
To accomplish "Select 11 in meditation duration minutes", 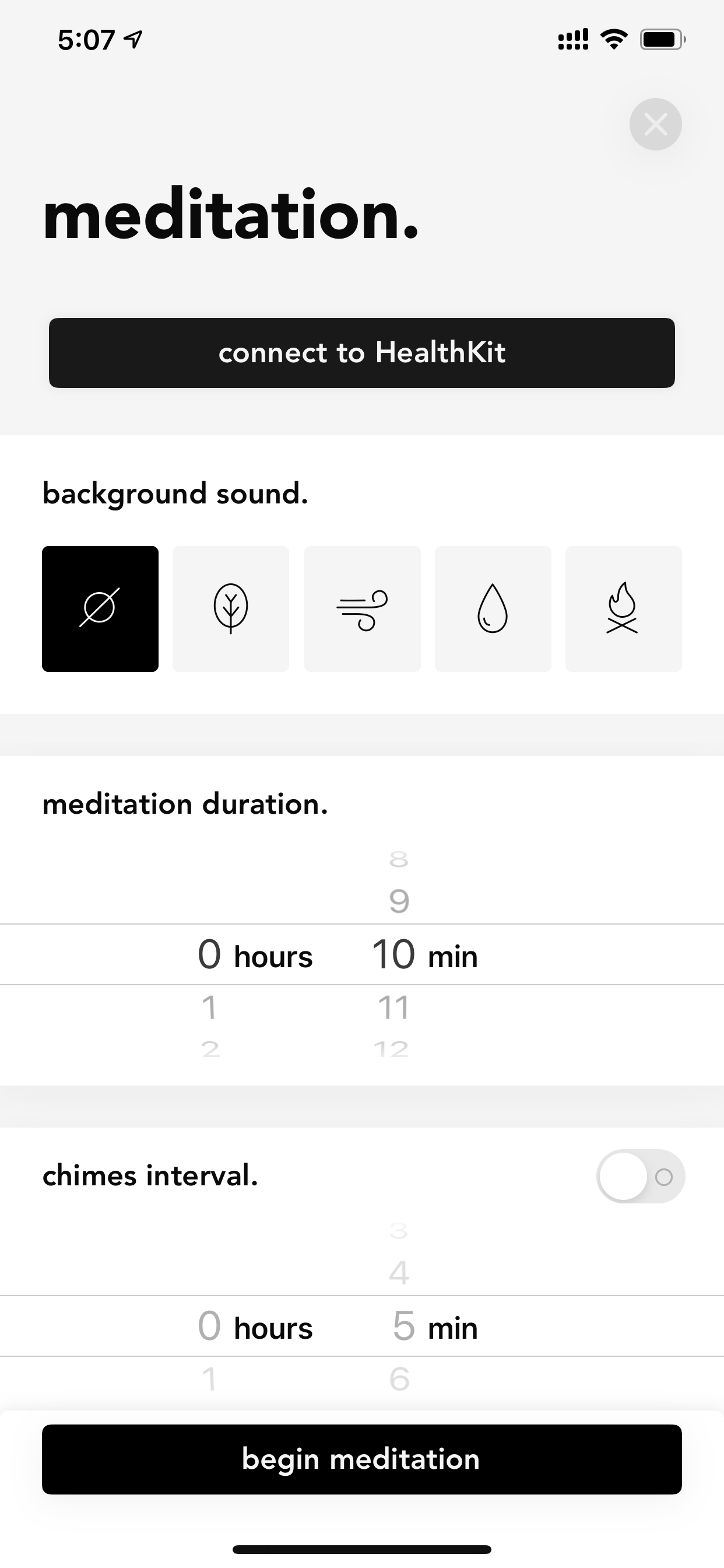I will (x=393, y=1007).
